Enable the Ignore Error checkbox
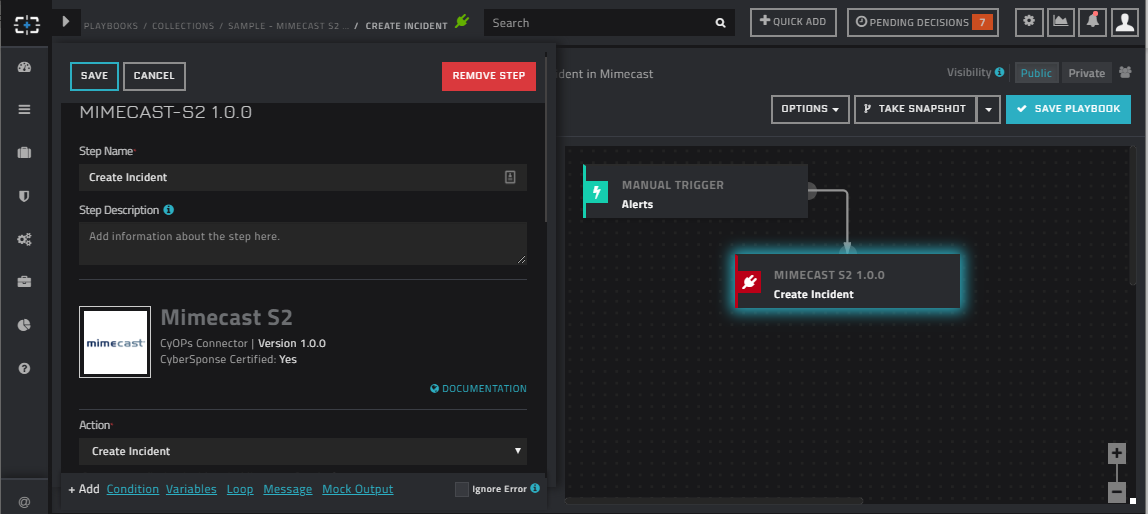 point(461,489)
